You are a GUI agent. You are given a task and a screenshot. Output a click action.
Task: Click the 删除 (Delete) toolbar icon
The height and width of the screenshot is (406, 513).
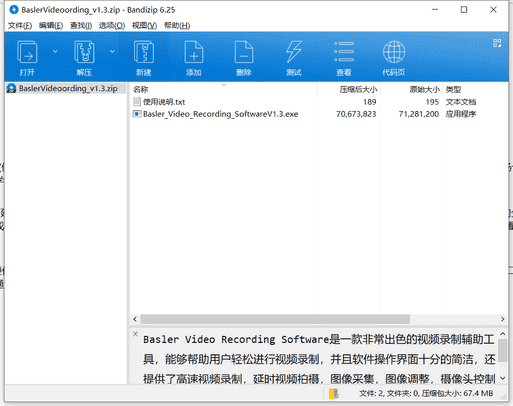(244, 52)
